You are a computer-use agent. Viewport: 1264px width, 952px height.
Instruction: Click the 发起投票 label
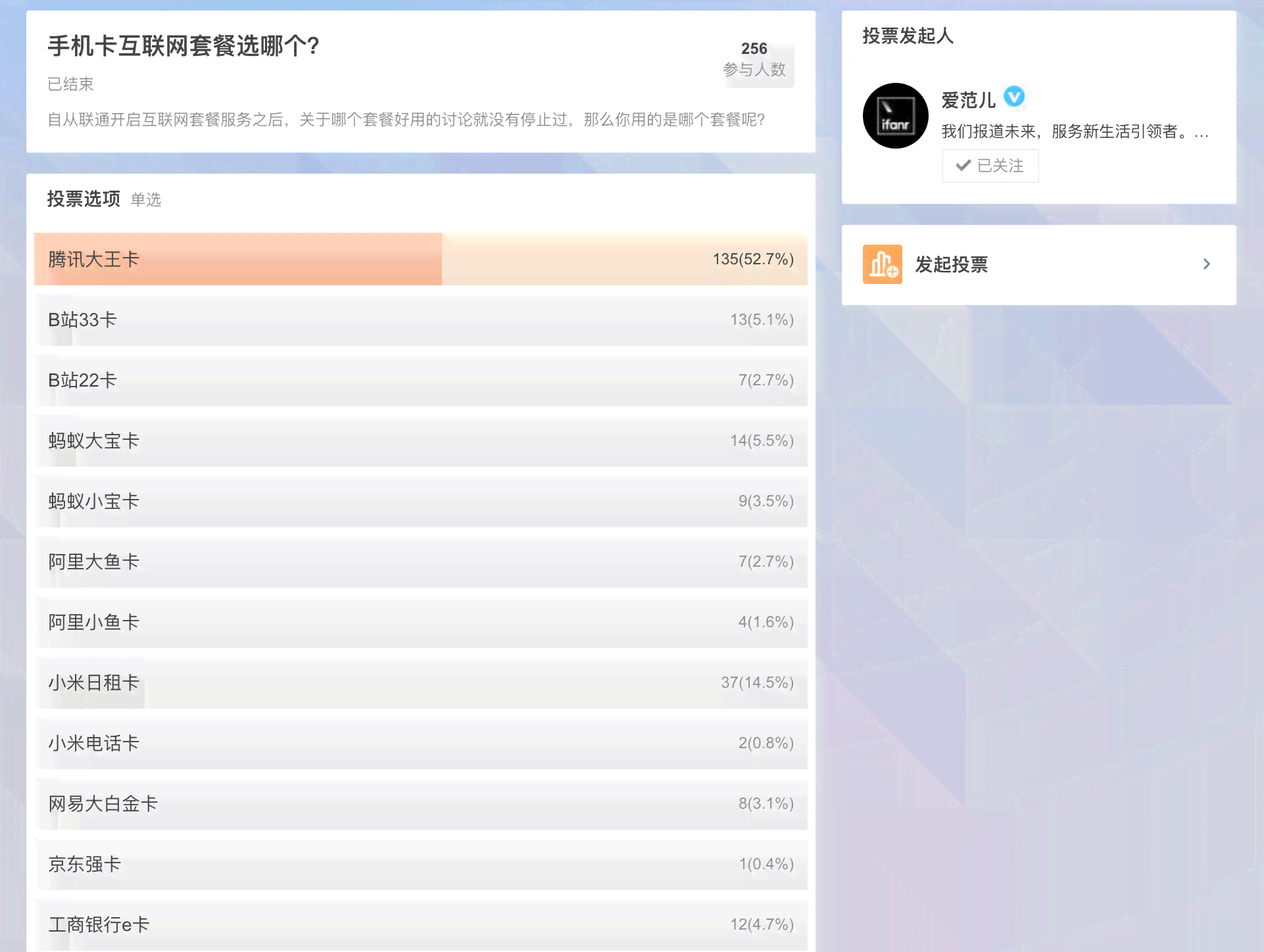[952, 264]
